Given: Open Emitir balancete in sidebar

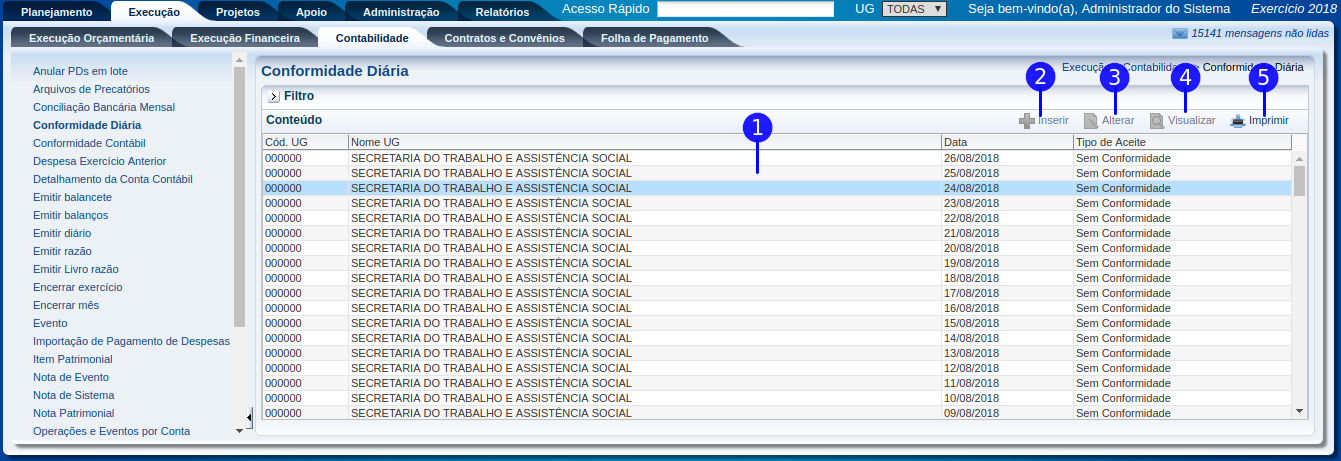Looking at the screenshot, I should [72, 197].
